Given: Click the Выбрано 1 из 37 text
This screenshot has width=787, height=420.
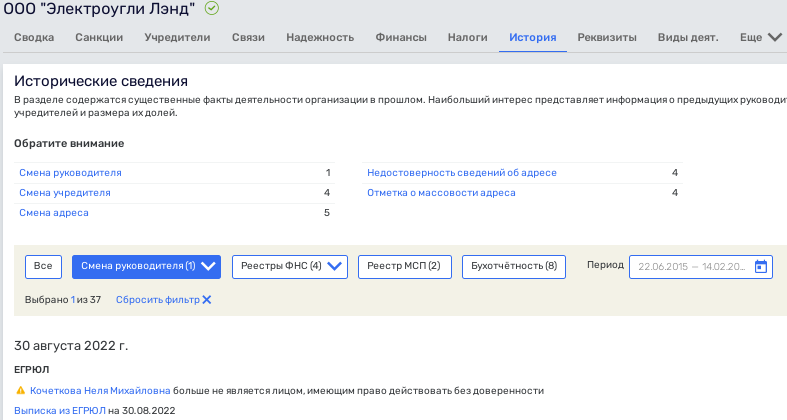Looking at the screenshot, I should pos(63,300).
